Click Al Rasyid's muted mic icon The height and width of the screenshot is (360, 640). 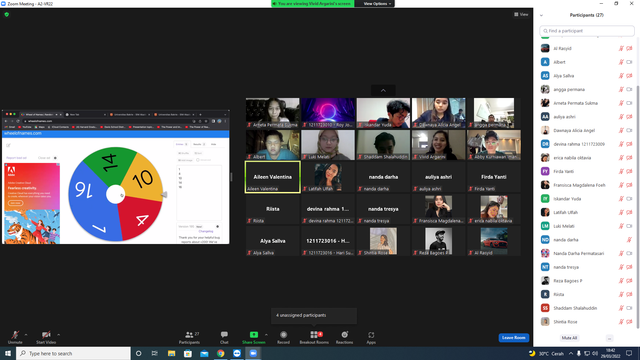pyautogui.click(x=621, y=48)
